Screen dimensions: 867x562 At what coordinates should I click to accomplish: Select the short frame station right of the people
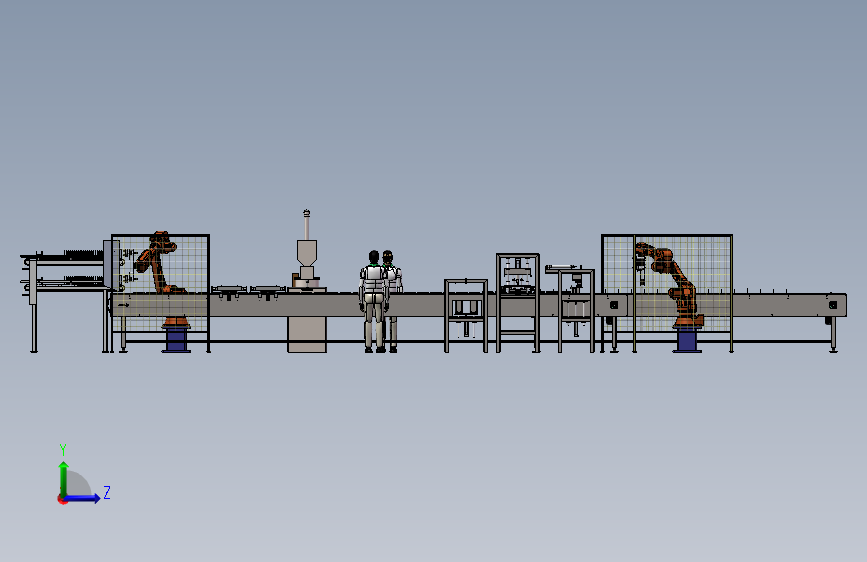(466, 315)
